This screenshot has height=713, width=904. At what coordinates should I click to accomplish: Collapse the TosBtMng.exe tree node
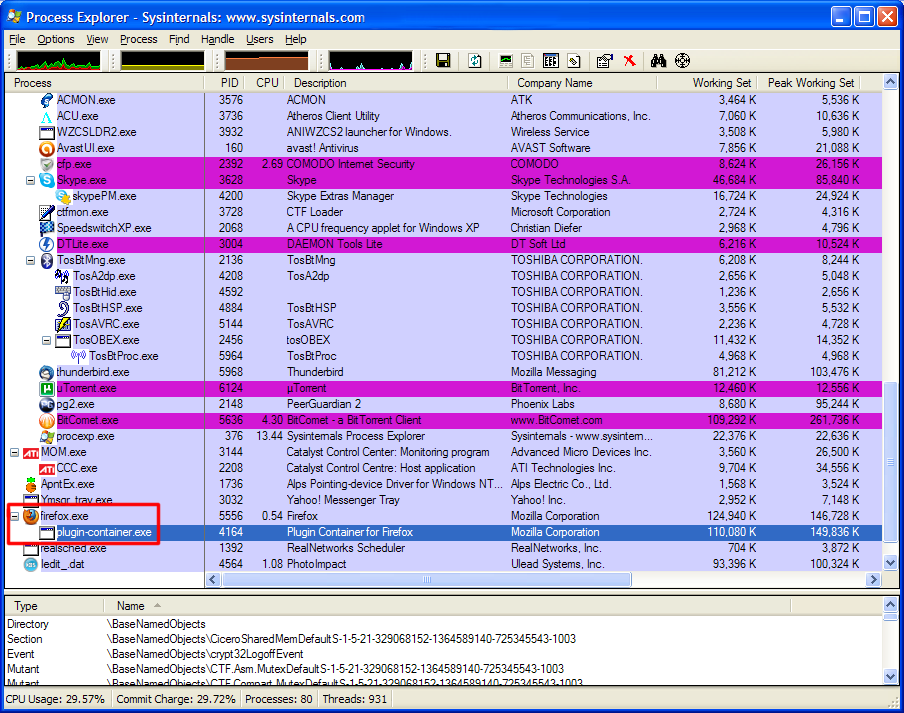coord(31,261)
